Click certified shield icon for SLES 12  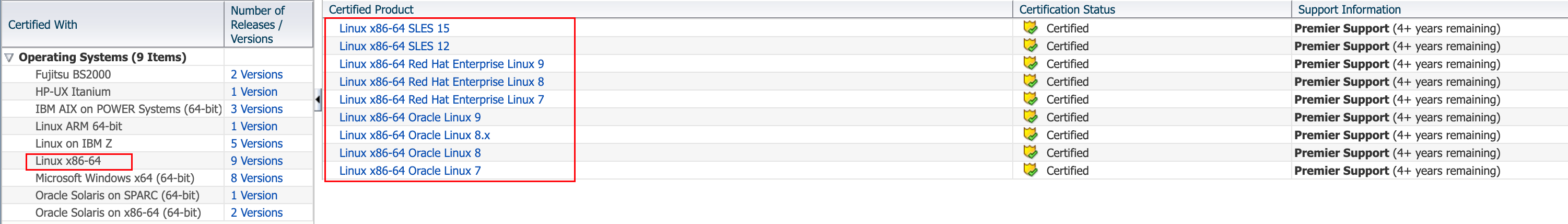pyautogui.click(x=1030, y=45)
